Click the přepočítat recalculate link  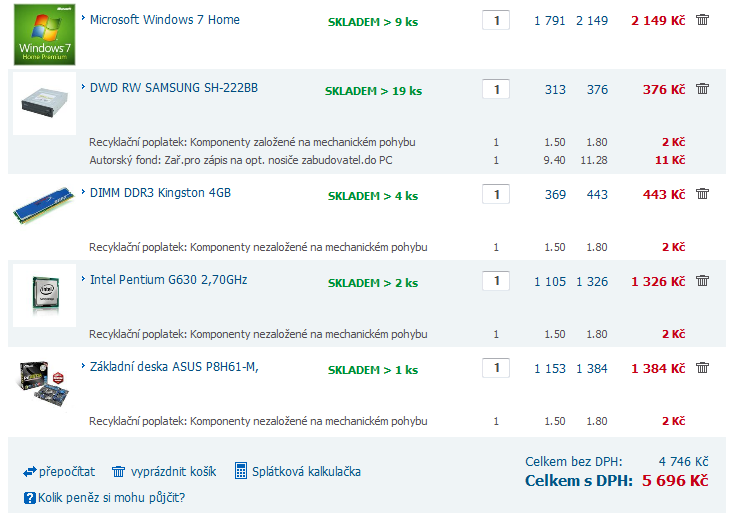click(x=67, y=471)
